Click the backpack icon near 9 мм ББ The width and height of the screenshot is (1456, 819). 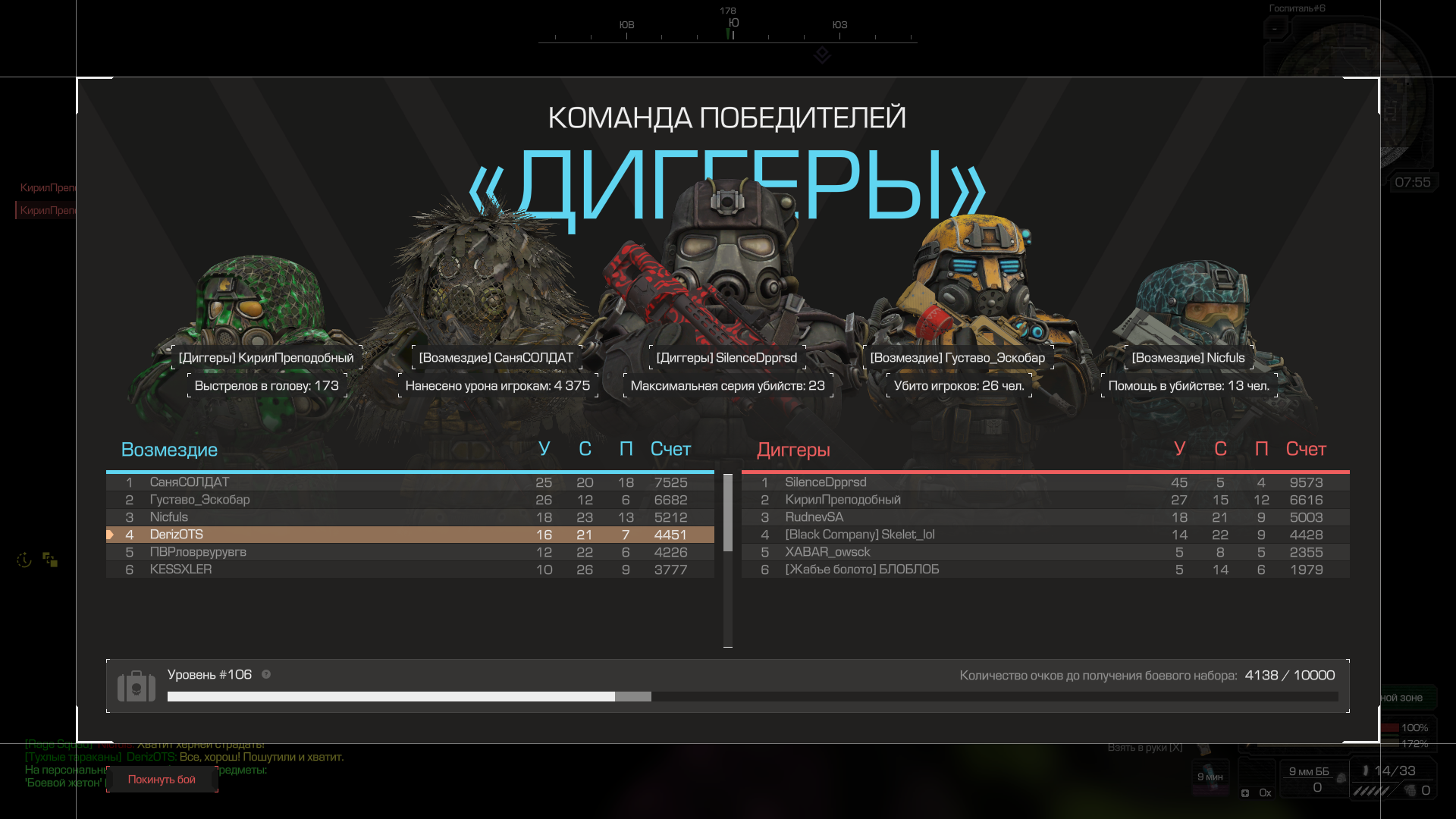[x=1341, y=777]
